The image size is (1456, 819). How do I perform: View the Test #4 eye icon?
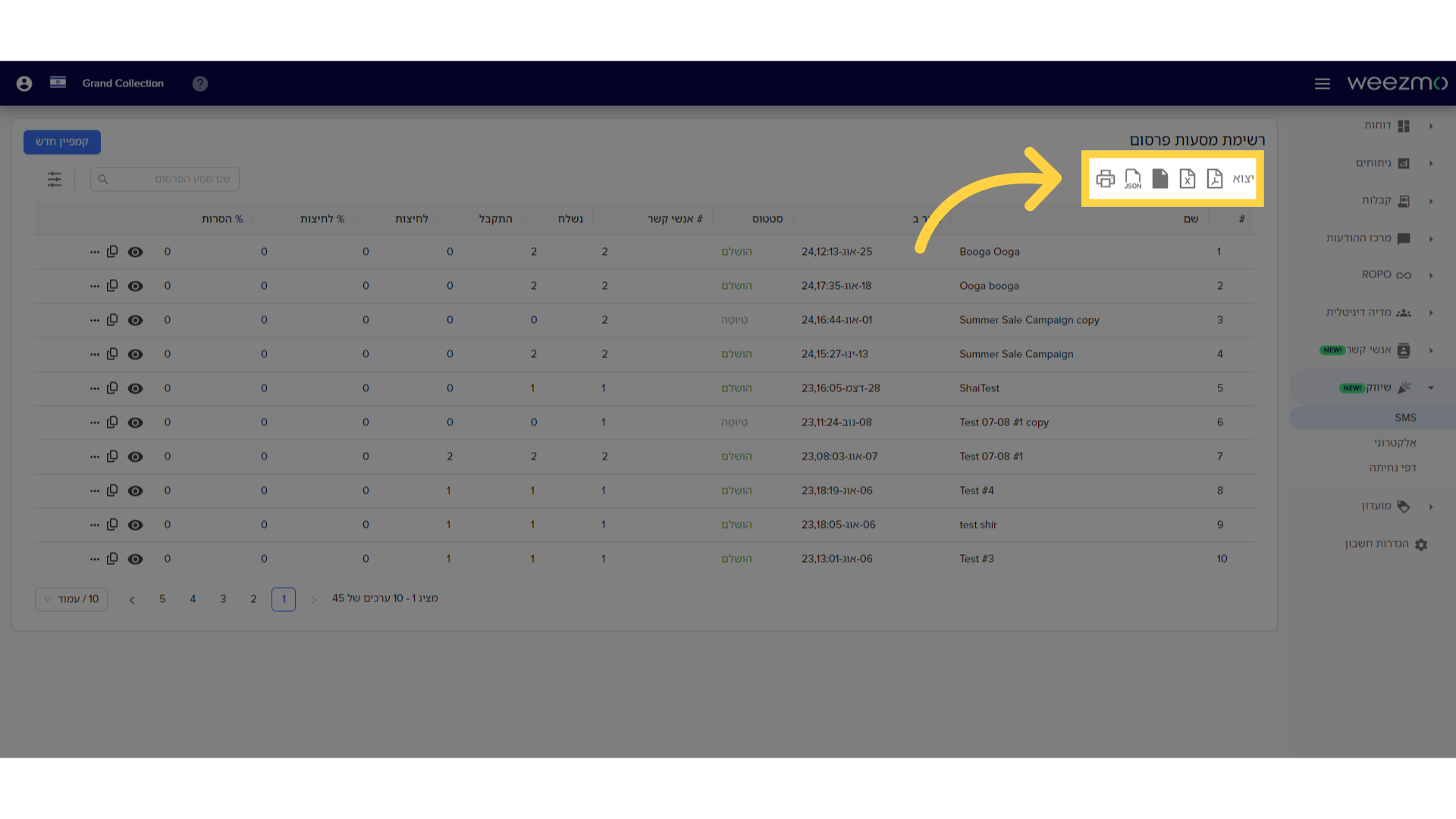pyautogui.click(x=135, y=491)
